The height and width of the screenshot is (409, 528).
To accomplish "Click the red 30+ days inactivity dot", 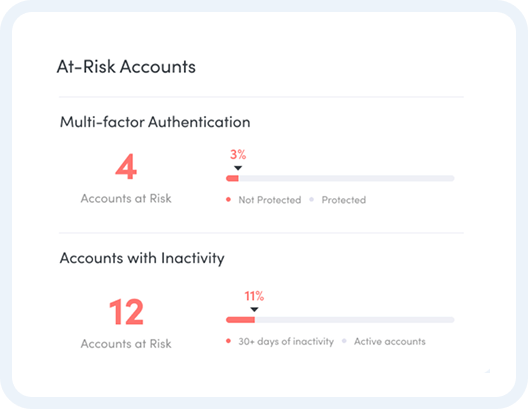I will [x=228, y=341].
